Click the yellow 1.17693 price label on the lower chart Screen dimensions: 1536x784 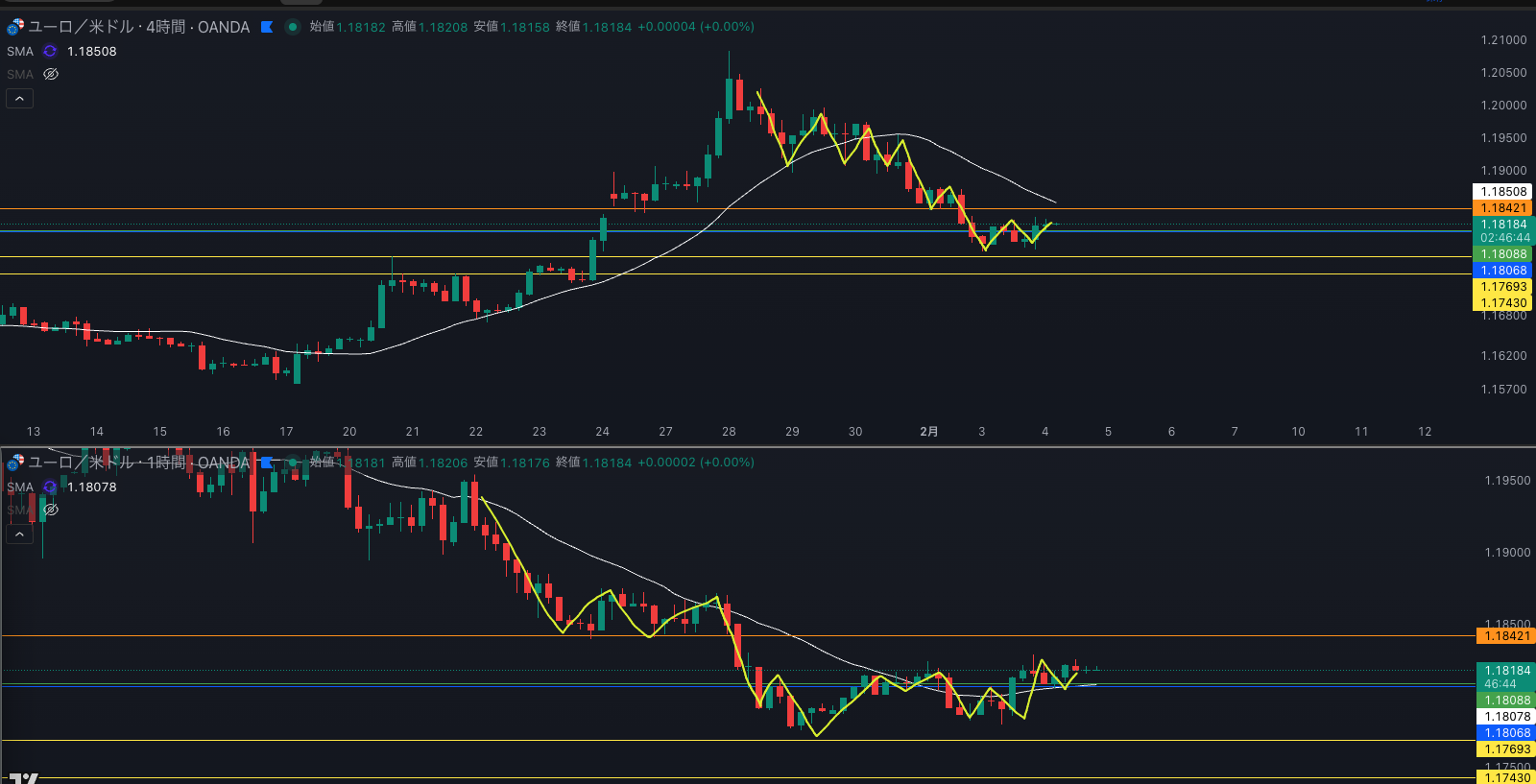click(1505, 749)
